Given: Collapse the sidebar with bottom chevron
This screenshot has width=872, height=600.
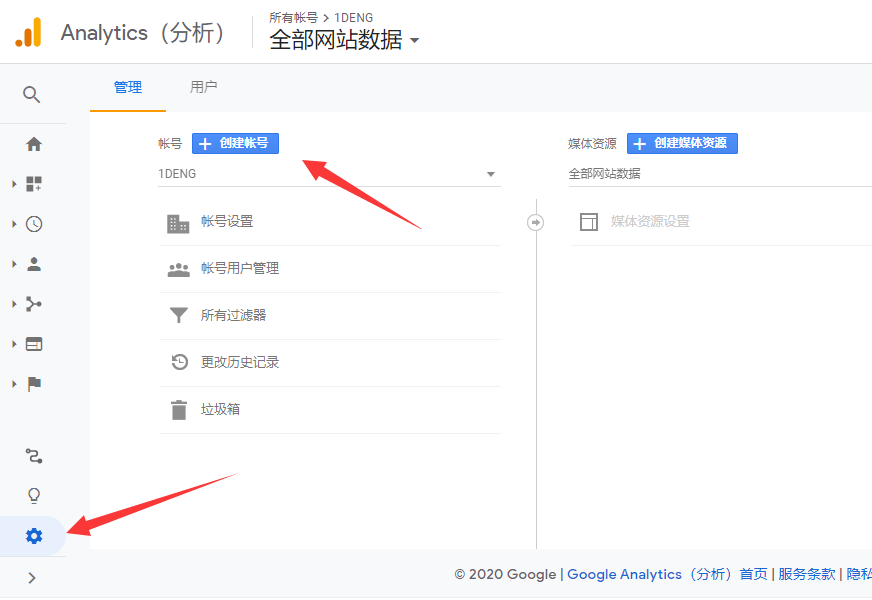Looking at the screenshot, I should 33,577.
